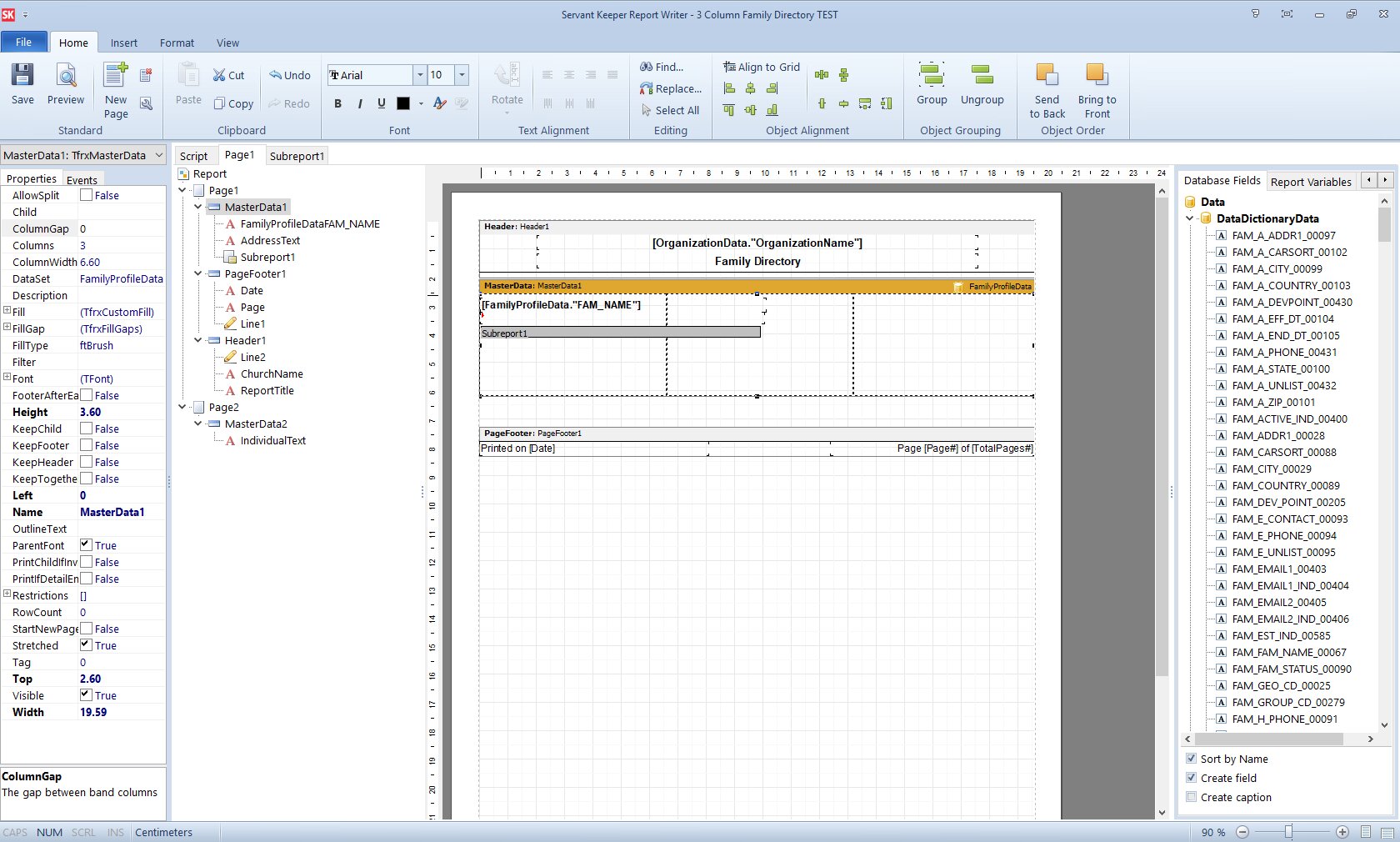Open the font name dropdown

419,75
